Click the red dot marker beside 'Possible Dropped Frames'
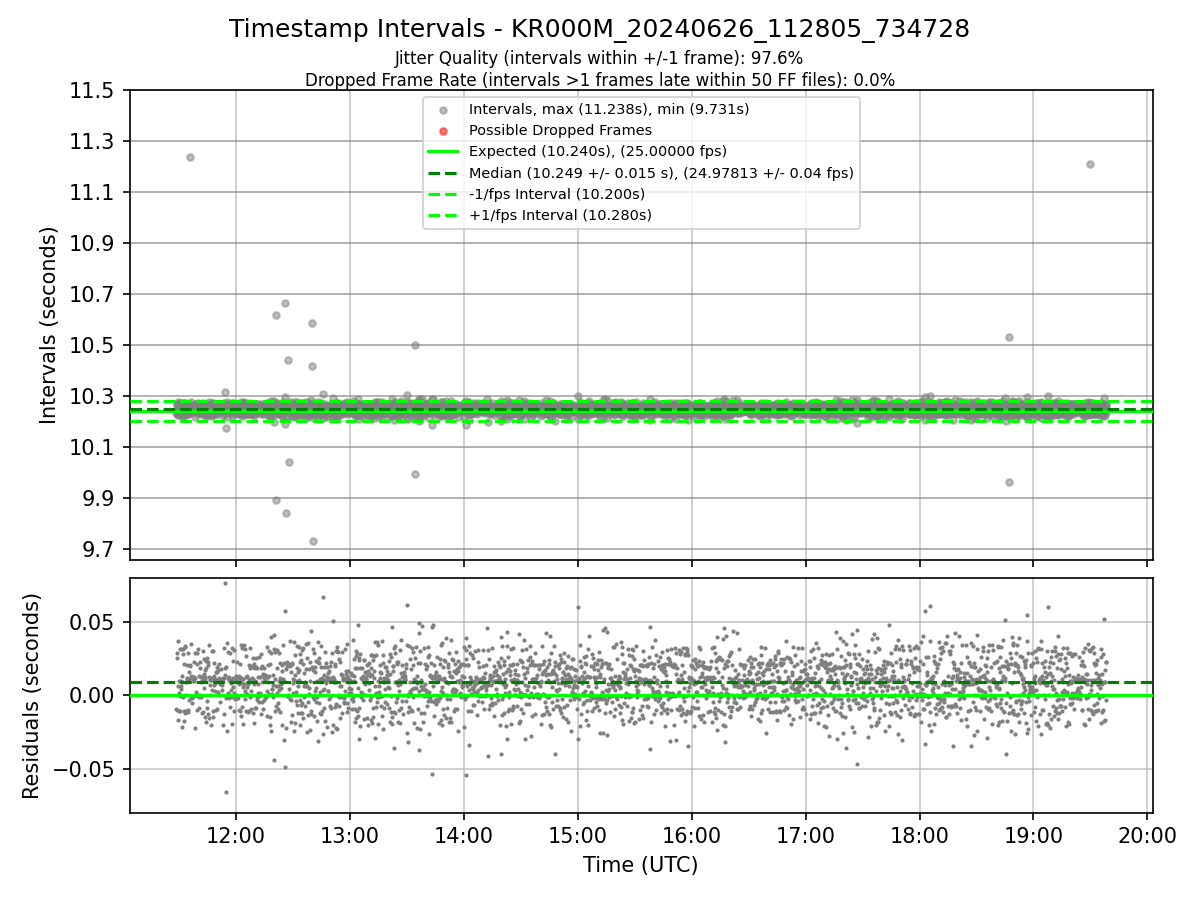Viewport: 1200px width, 900px height. pos(443,131)
